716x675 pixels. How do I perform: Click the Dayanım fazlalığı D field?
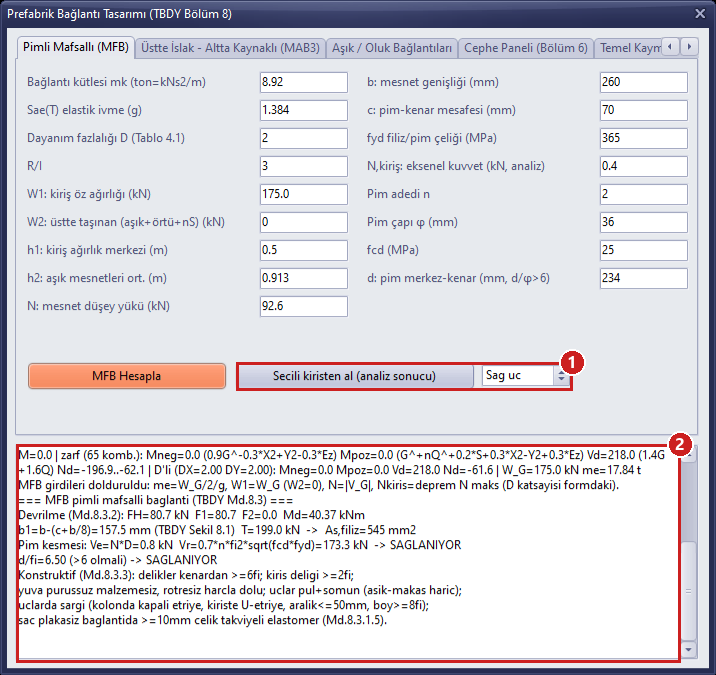(x=304, y=138)
